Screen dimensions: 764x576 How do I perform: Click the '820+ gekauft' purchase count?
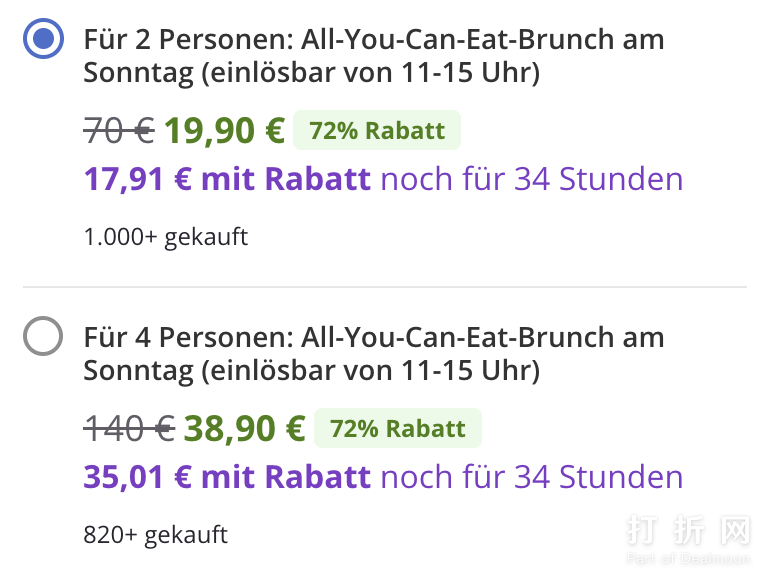click(155, 535)
